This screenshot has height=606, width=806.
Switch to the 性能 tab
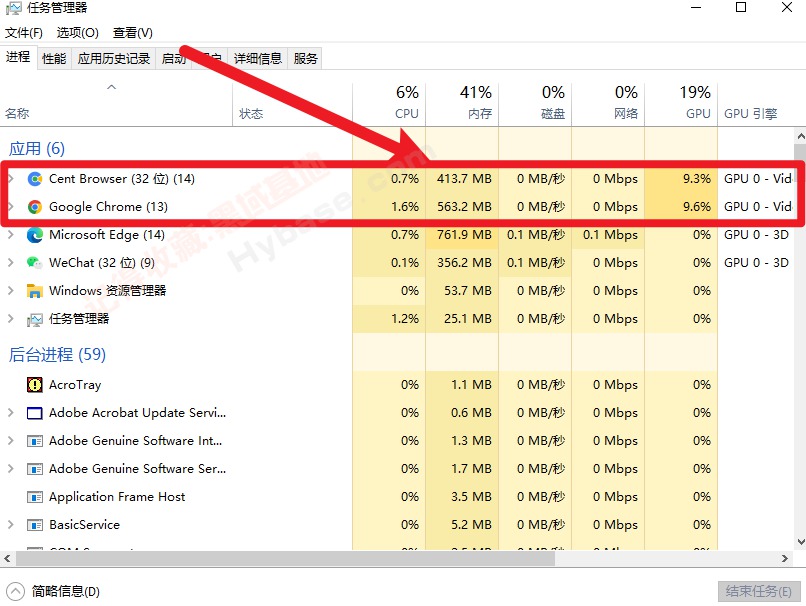tap(54, 59)
